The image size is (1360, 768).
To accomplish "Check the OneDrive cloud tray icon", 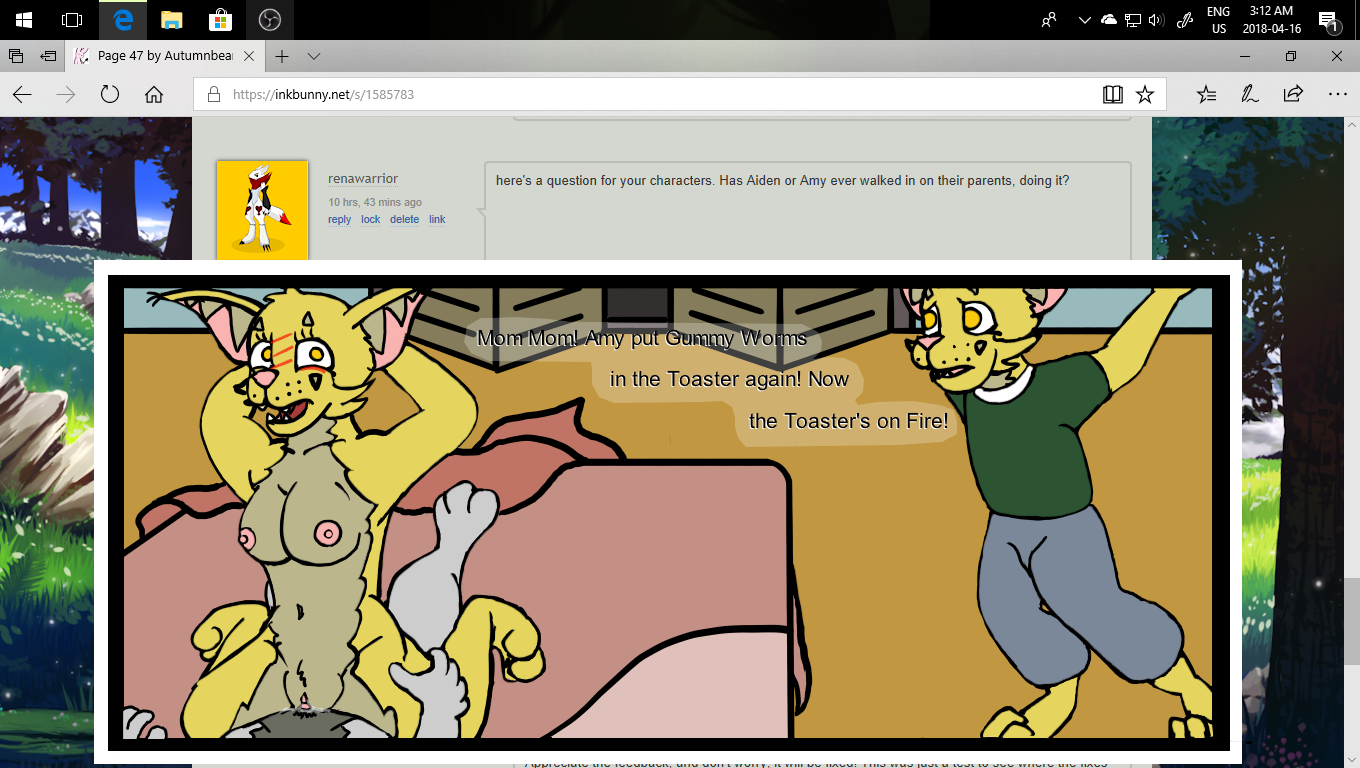I will pos(1108,20).
